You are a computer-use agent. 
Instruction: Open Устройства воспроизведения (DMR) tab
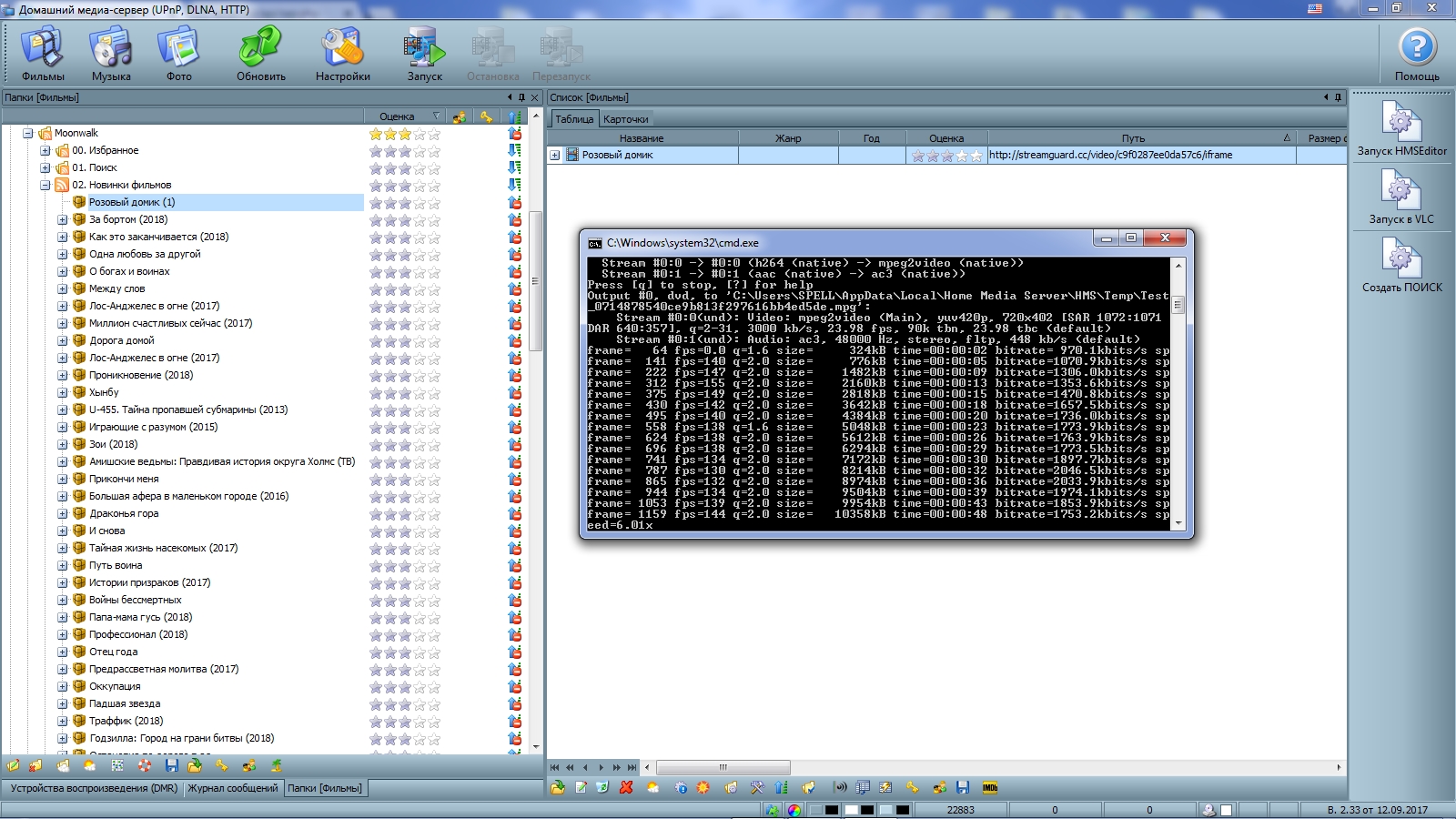(x=94, y=788)
